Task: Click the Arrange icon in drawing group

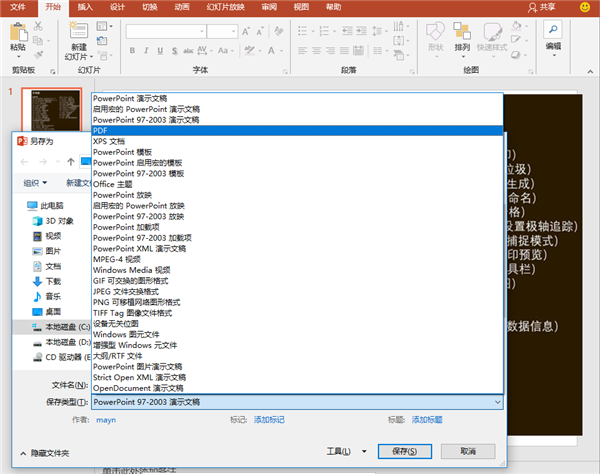Action: coord(462,31)
